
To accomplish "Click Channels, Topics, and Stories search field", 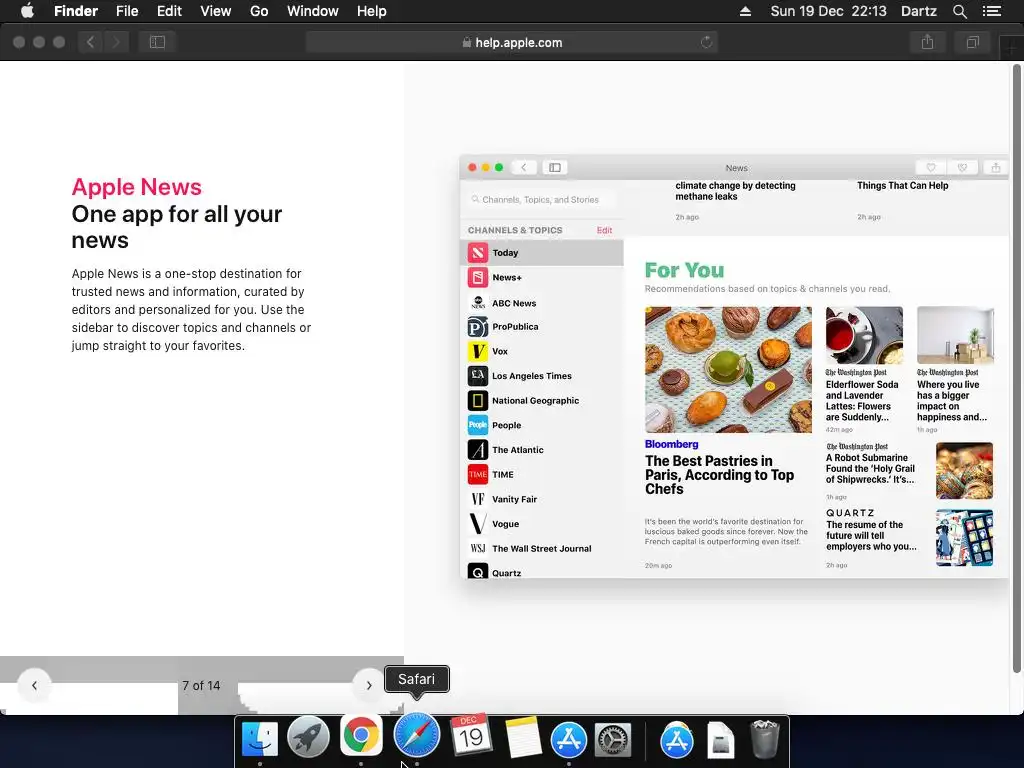I will 541,200.
